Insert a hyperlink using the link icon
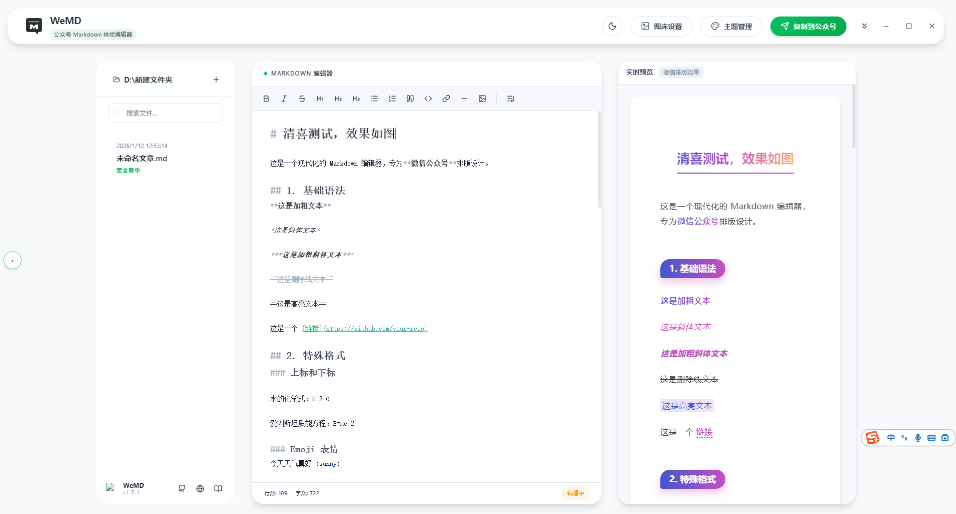This screenshot has width=956, height=514. click(x=446, y=98)
